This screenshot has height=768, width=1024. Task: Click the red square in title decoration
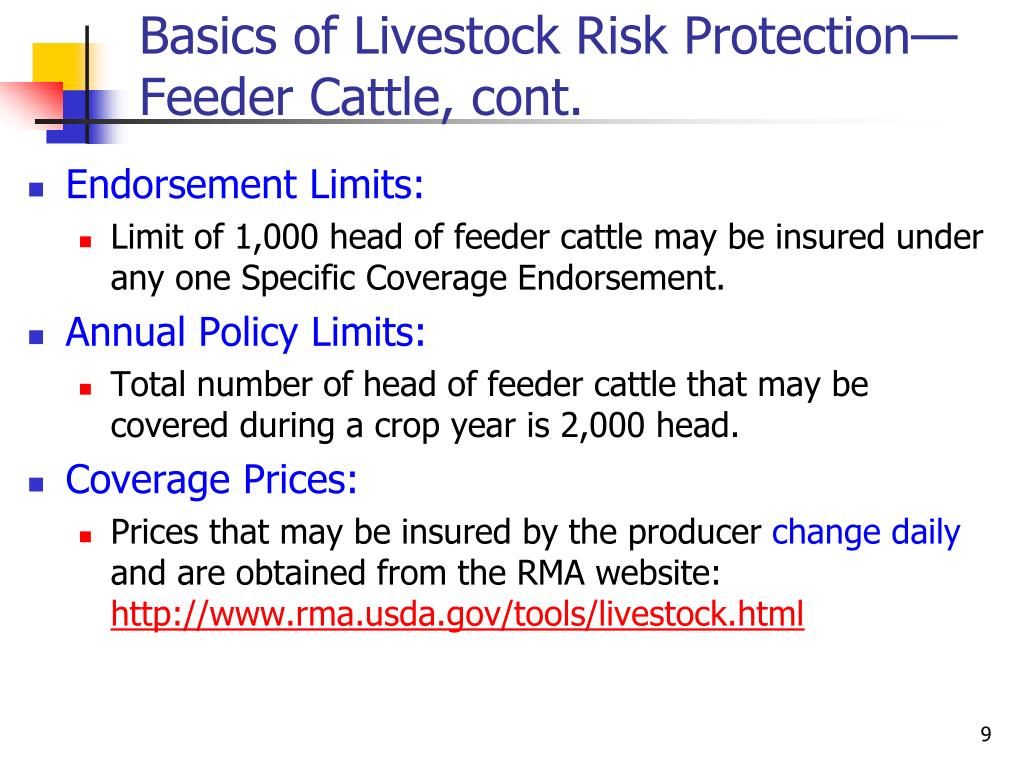click(x=33, y=101)
